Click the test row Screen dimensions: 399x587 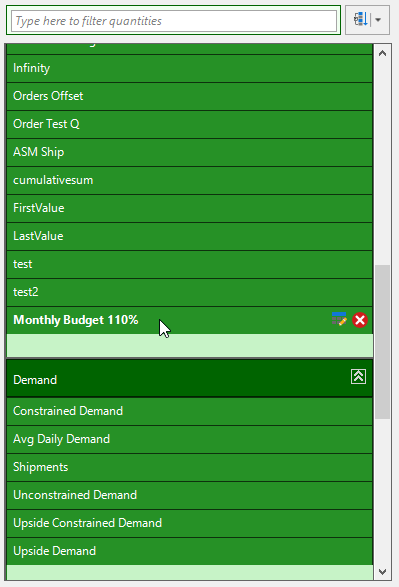[x=189, y=264]
